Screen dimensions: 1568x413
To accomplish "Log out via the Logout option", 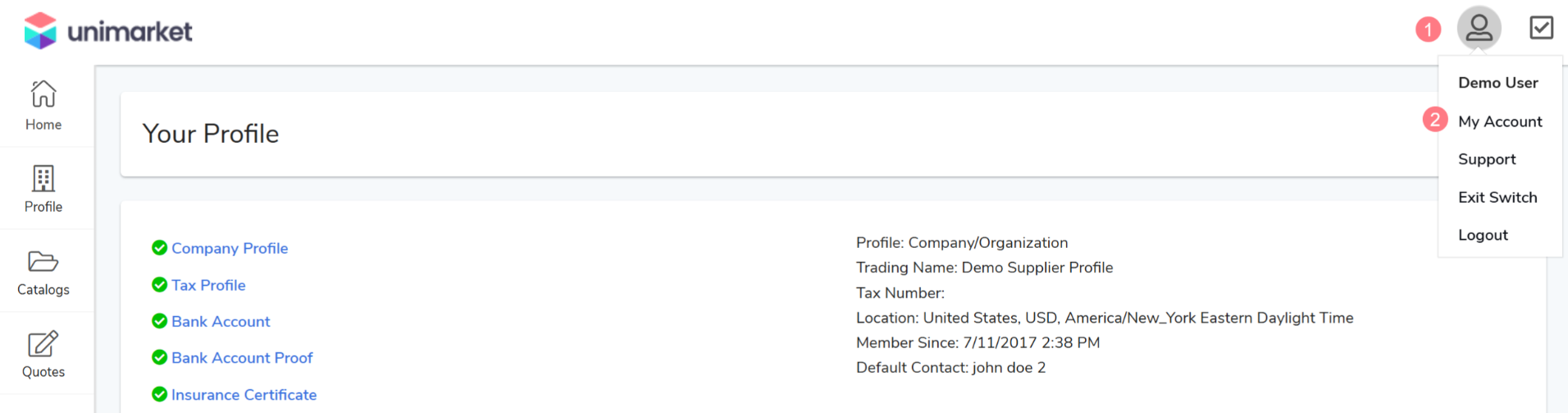I will 1483,235.
